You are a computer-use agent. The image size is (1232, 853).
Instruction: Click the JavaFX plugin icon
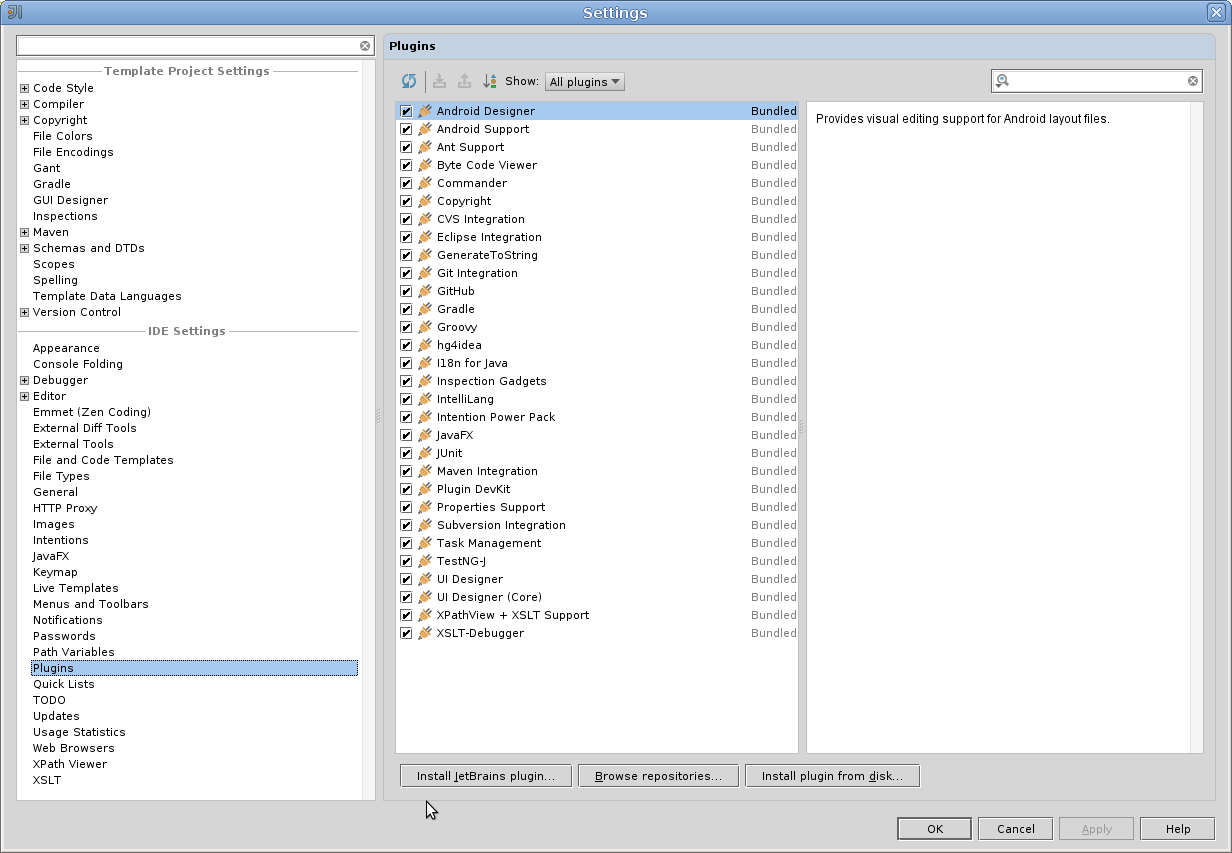tap(425, 435)
